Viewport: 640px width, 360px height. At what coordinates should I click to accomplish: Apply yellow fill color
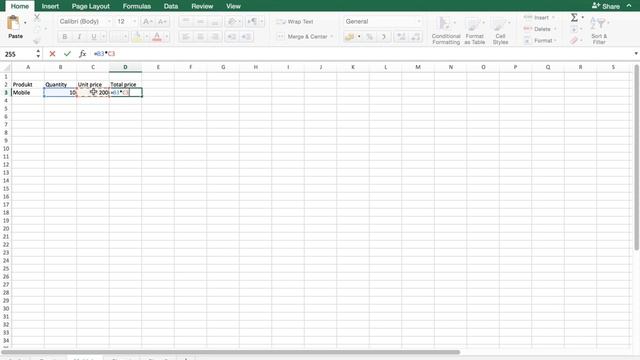click(x=137, y=37)
